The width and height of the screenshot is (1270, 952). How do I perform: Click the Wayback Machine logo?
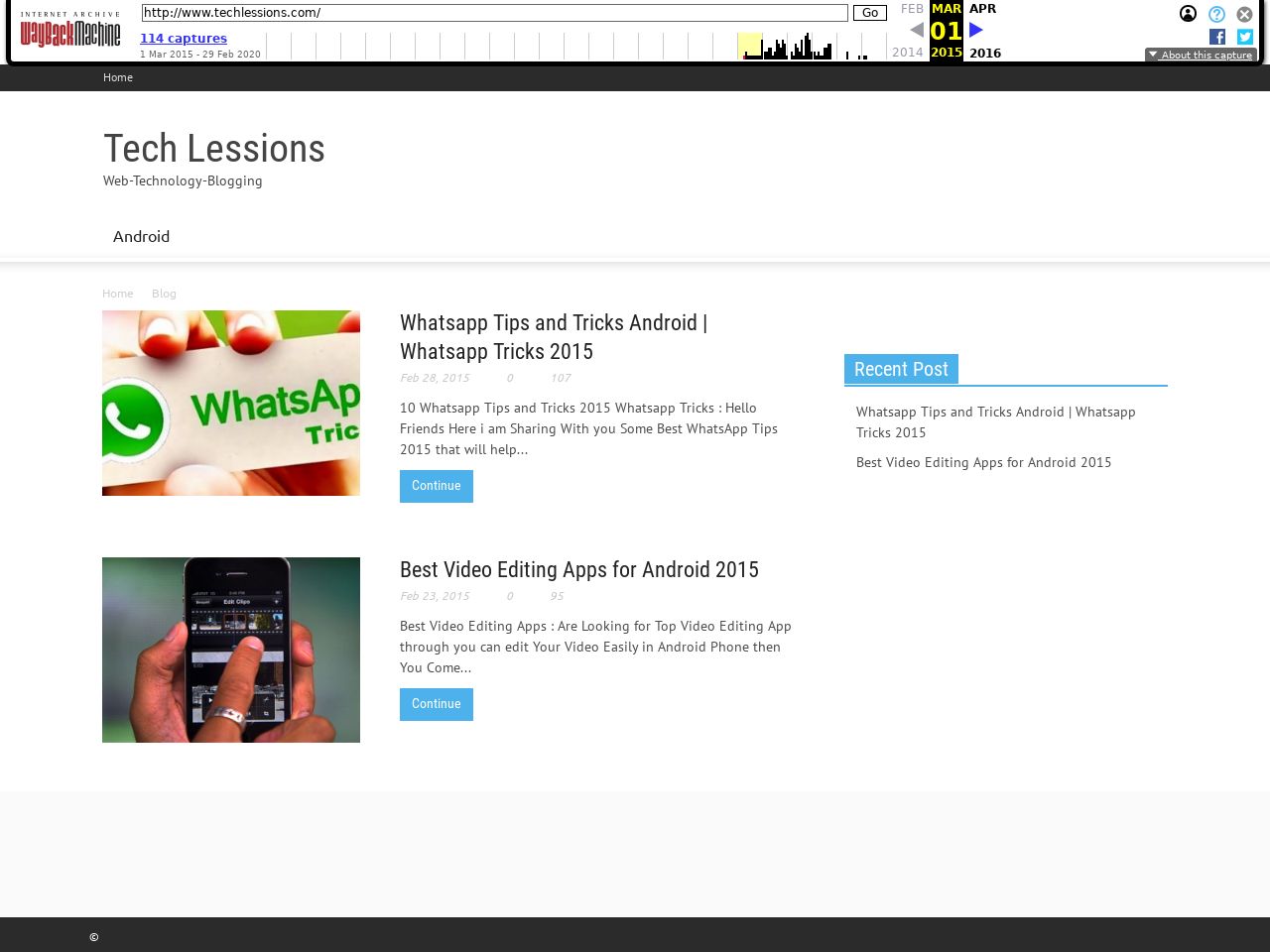click(x=70, y=31)
